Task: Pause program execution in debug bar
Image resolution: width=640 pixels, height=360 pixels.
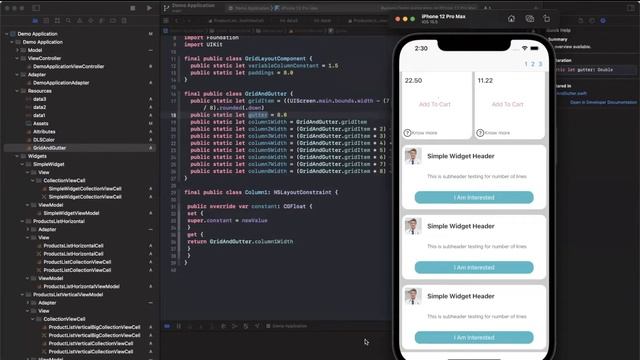Action: pyautogui.click(x=179, y=326)
